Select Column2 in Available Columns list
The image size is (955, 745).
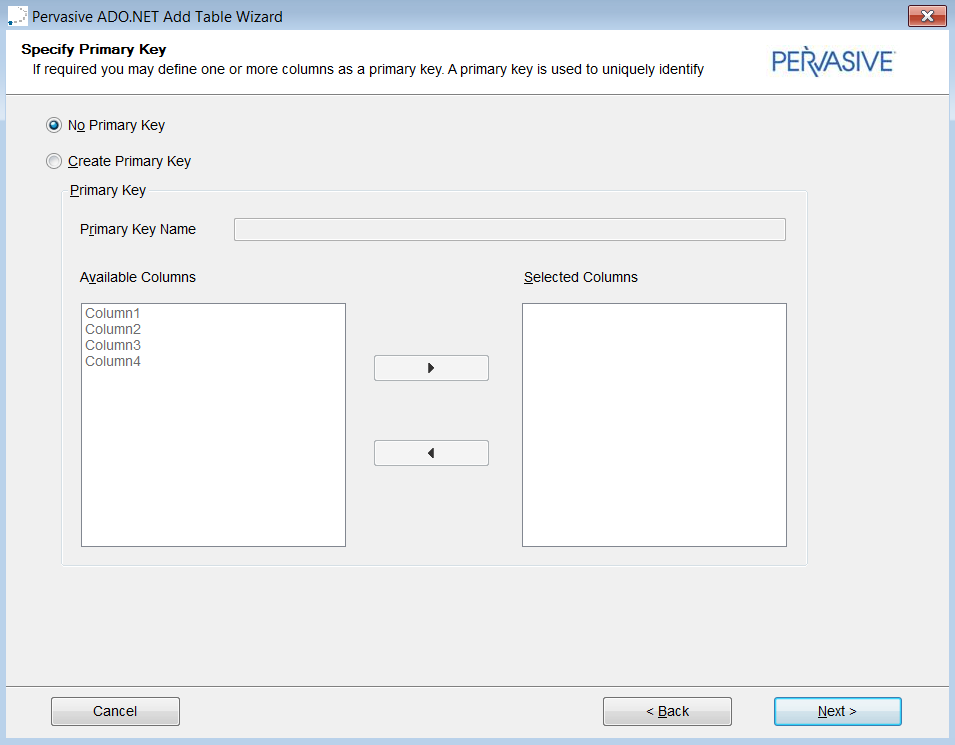[113, 329]
